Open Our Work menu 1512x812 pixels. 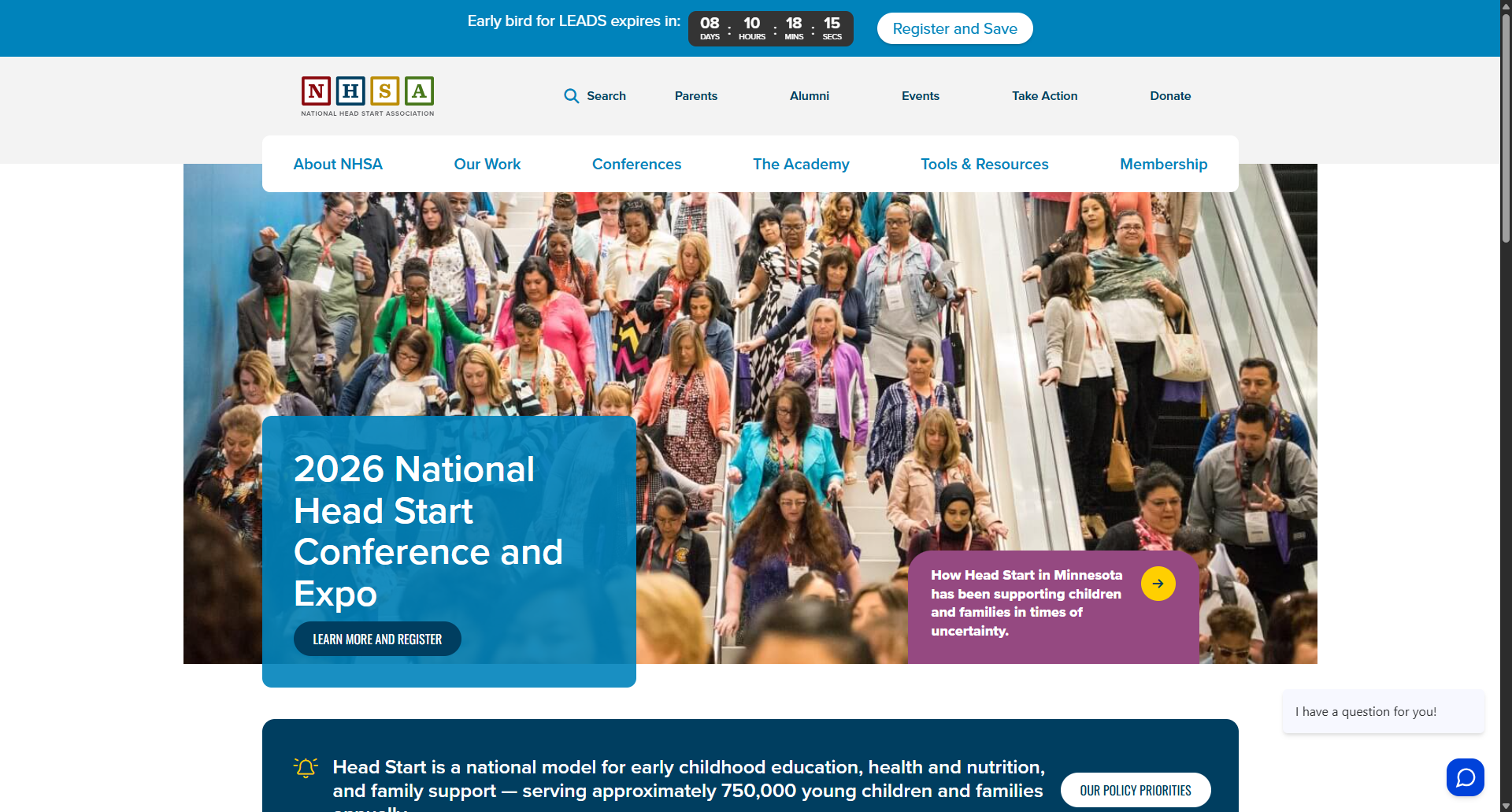pos(487,164)
